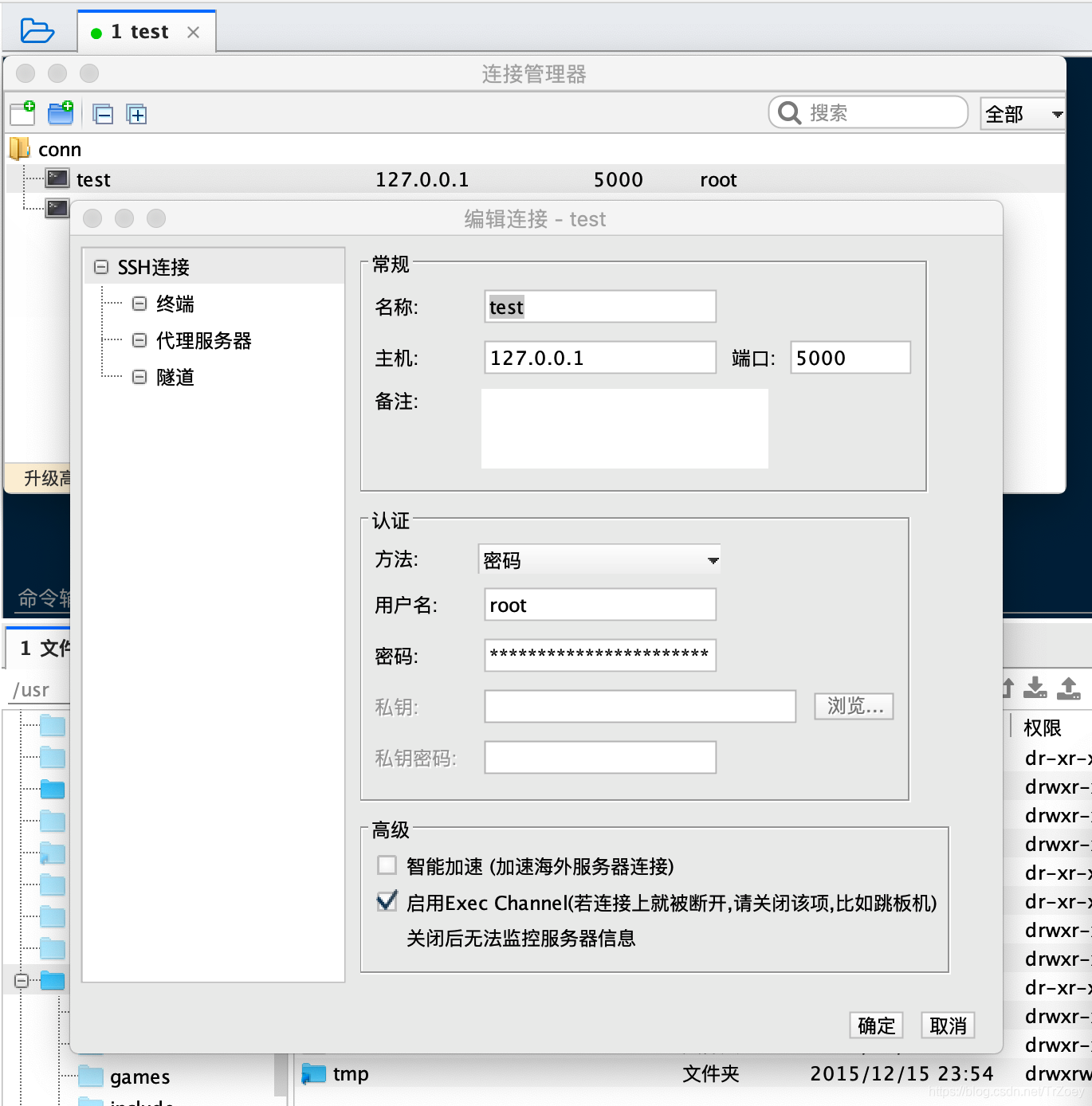Disable the 启用Exec Channel option
Screen dimensions: 1092x1106
[x=387, y=901]
